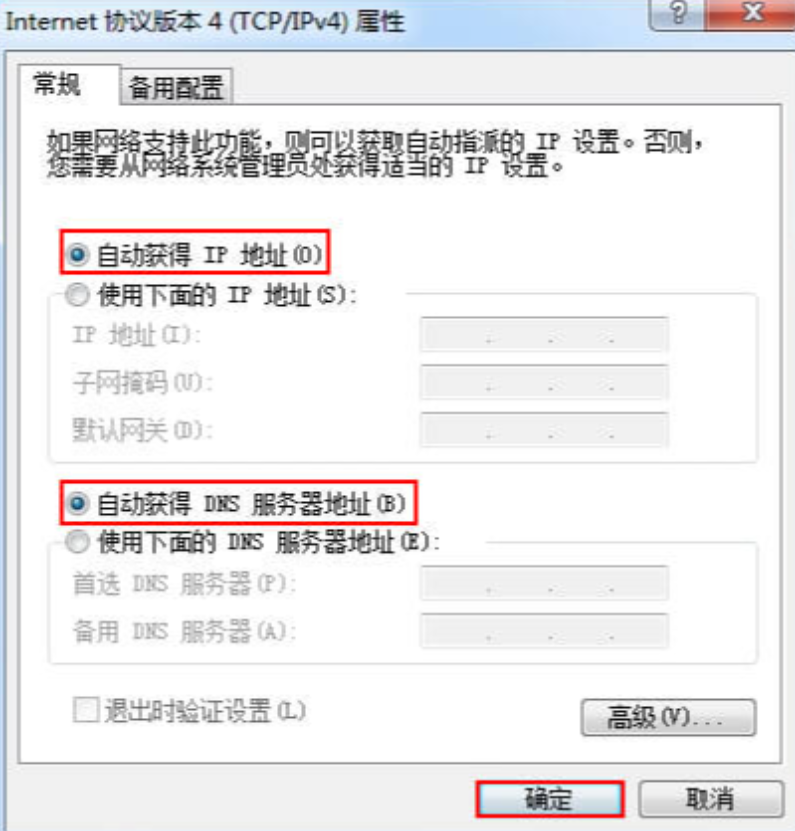The width and height of the screenshot is (795, 831).
Task: Select 使用下面的 IP 地址 radio option
Action: (x=77, y=295)
